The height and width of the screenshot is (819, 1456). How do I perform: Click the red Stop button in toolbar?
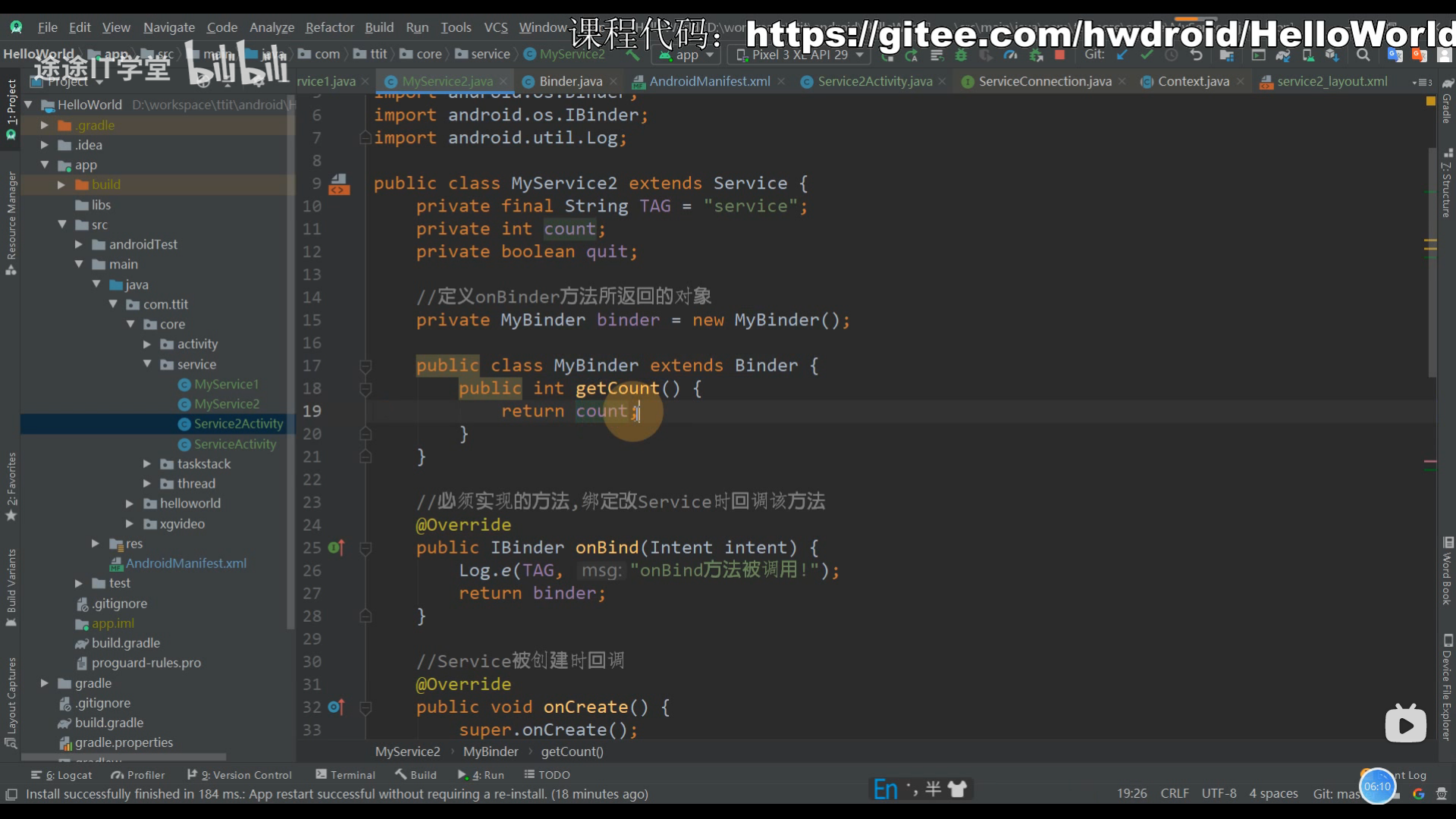[1060, 55]
